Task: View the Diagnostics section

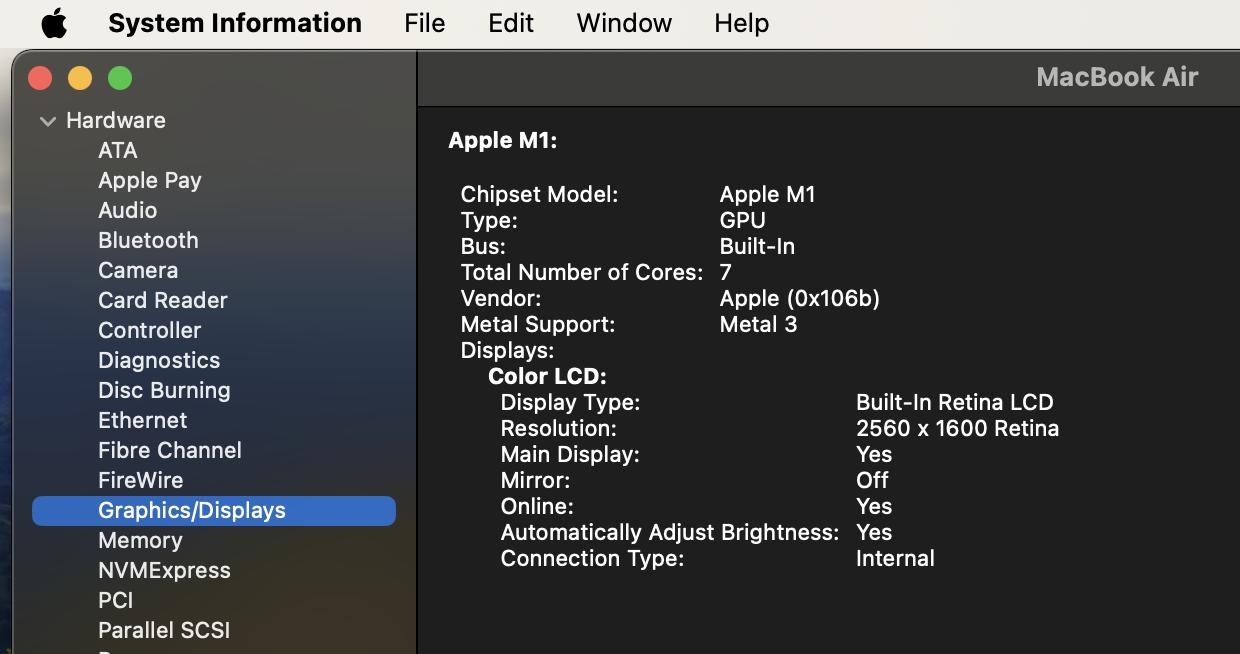Action: [x=159, y=360]
